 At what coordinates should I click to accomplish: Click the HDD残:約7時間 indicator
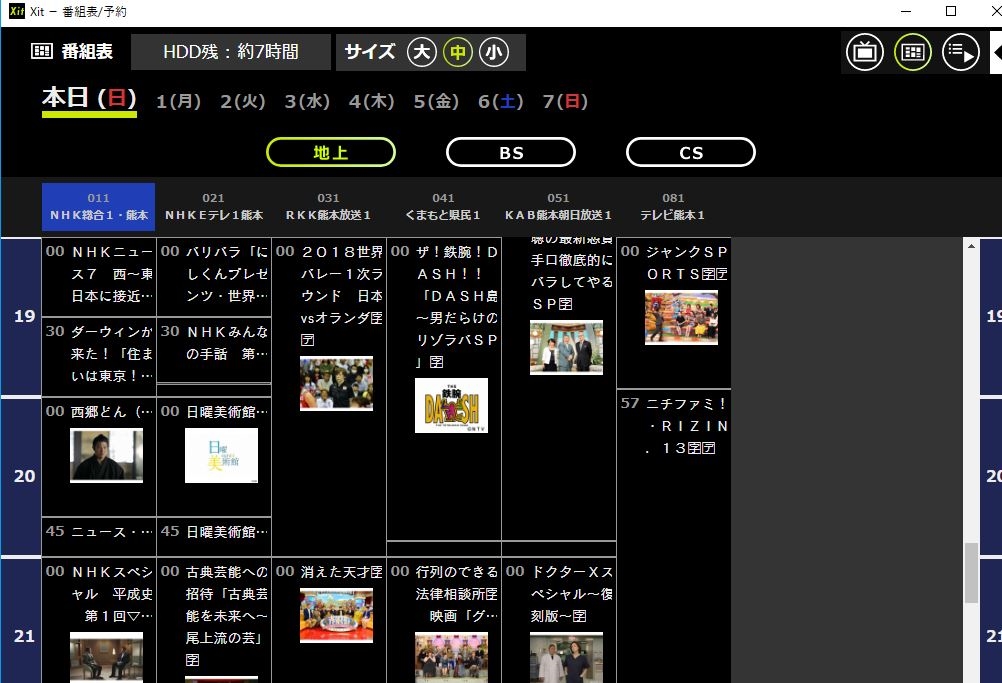click(231, 52)
